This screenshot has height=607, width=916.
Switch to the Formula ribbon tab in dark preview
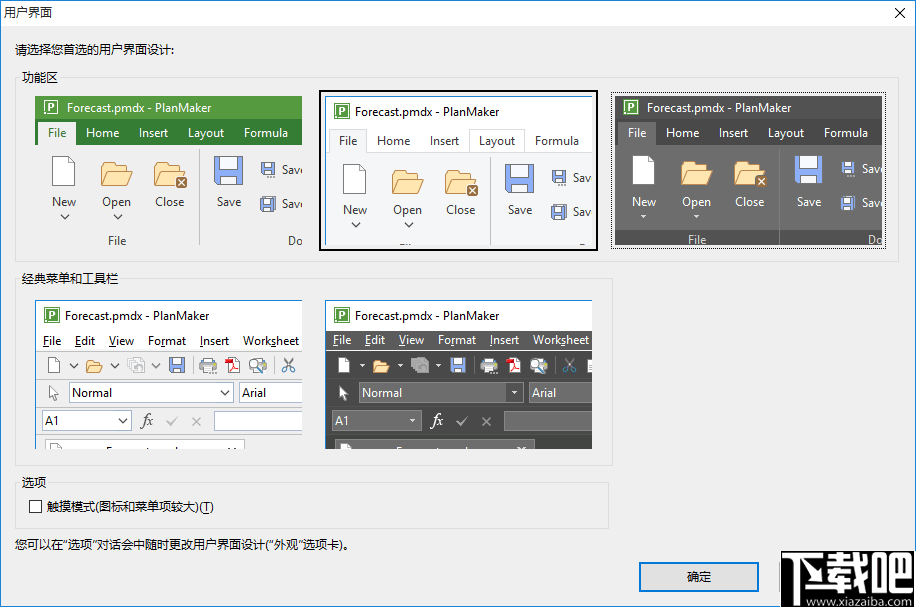(845, 132)
